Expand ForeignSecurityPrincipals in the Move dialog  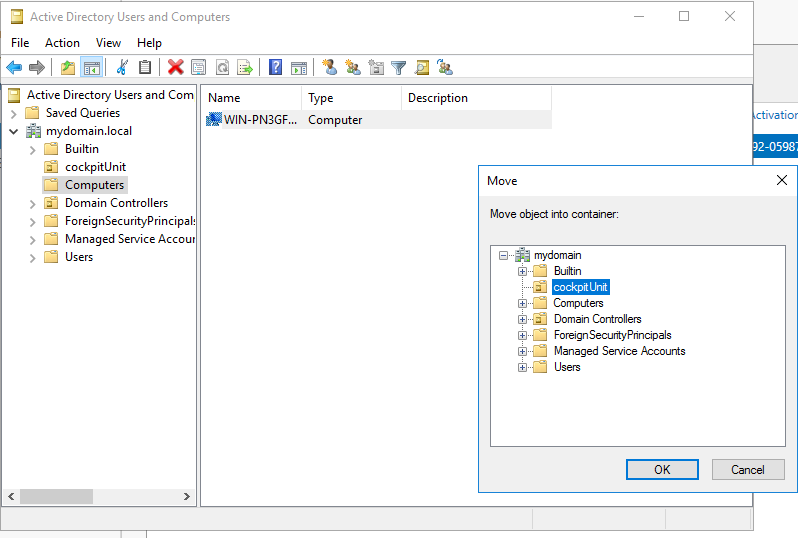click(522, 335)
